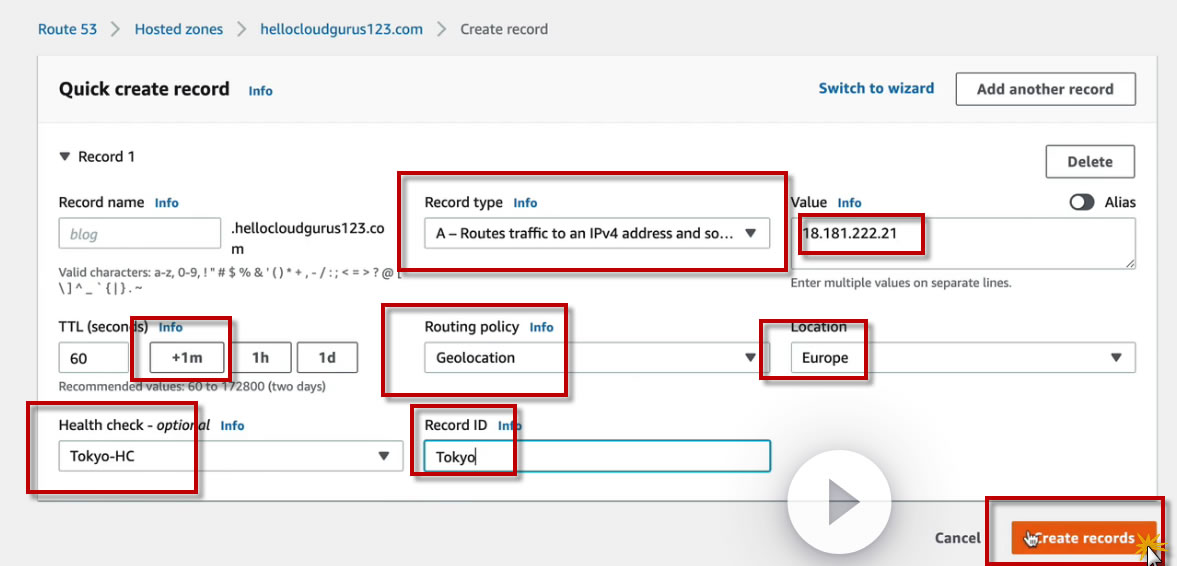Open hellocloudgurus123.com breadcrumb link
This screenshot has width=1177, height=566.
click(x=341, y=29)
